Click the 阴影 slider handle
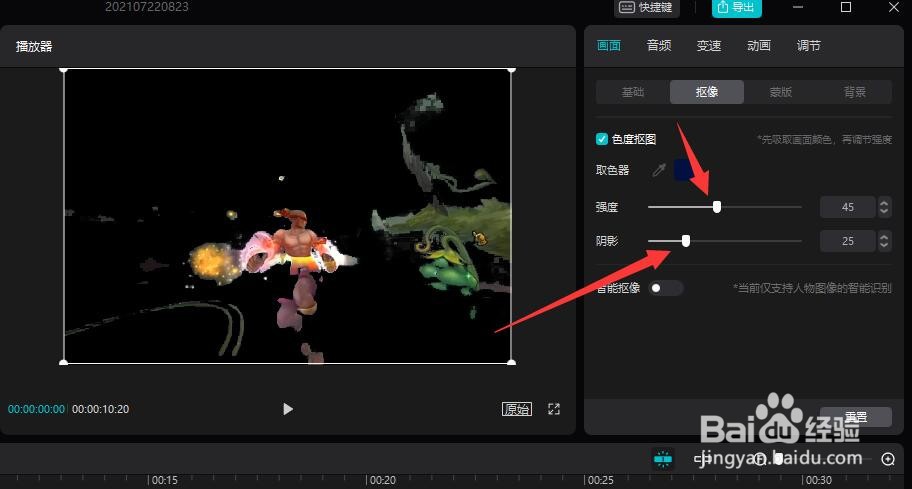912x489 pixels. pos(686,241)
